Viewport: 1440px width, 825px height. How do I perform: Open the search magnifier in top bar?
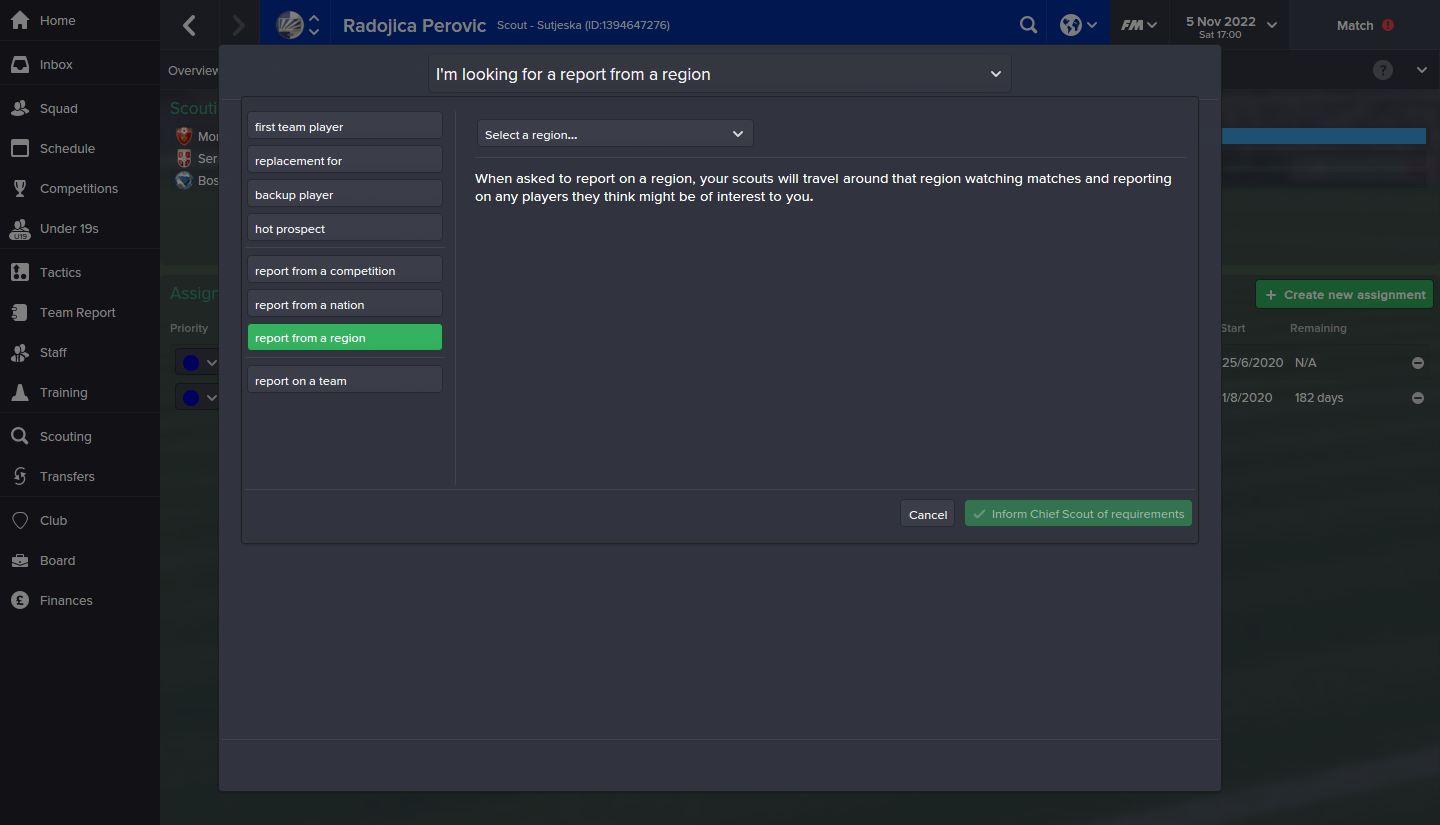[x=1028, y=25]
